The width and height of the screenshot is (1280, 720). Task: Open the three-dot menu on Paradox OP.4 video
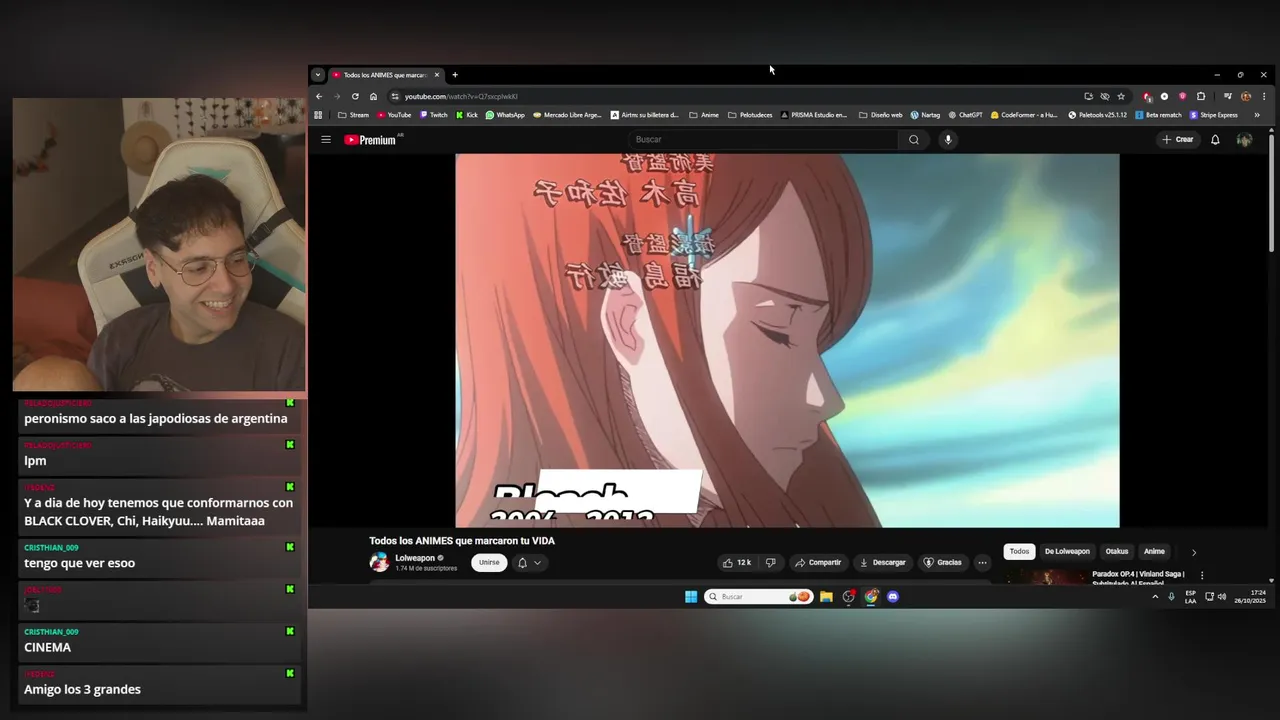pos(1202,576)
